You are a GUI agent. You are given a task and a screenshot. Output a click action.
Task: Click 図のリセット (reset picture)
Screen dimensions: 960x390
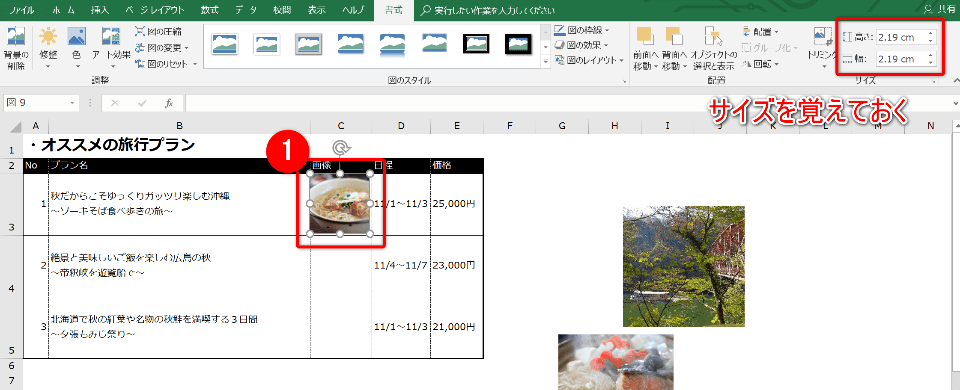click(x=165, y=63)
